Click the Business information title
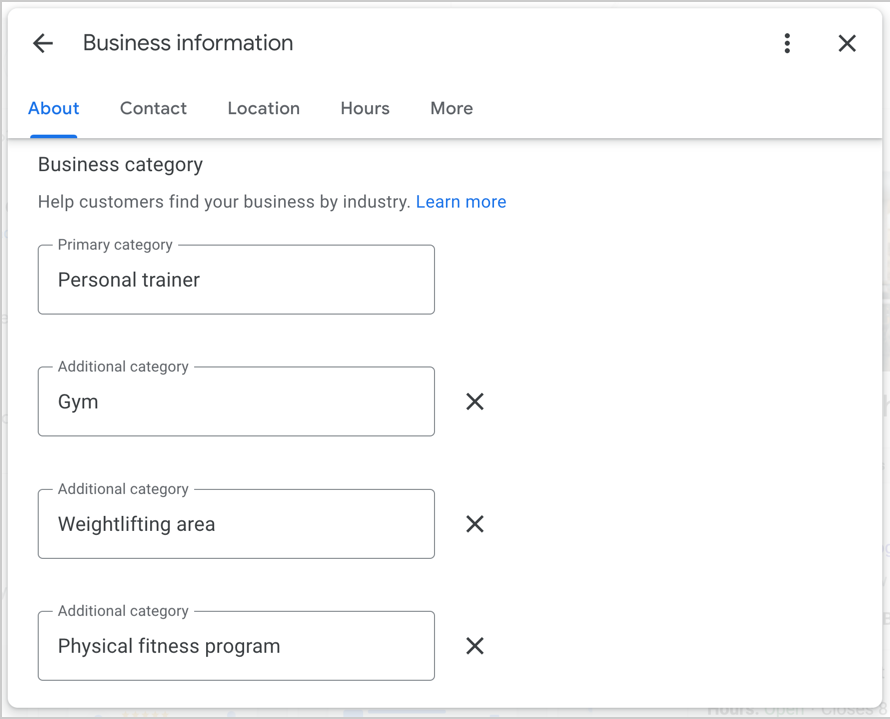Viewport: 890px width, 719px height. tap(188, 43)
